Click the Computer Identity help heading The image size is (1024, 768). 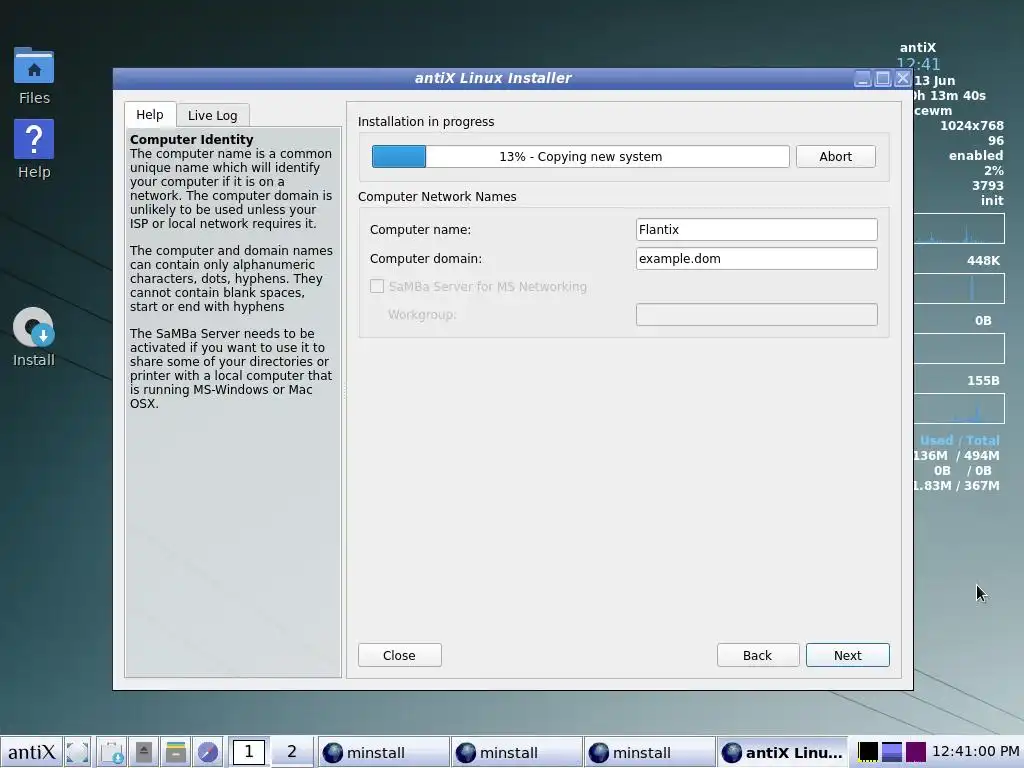191,139
